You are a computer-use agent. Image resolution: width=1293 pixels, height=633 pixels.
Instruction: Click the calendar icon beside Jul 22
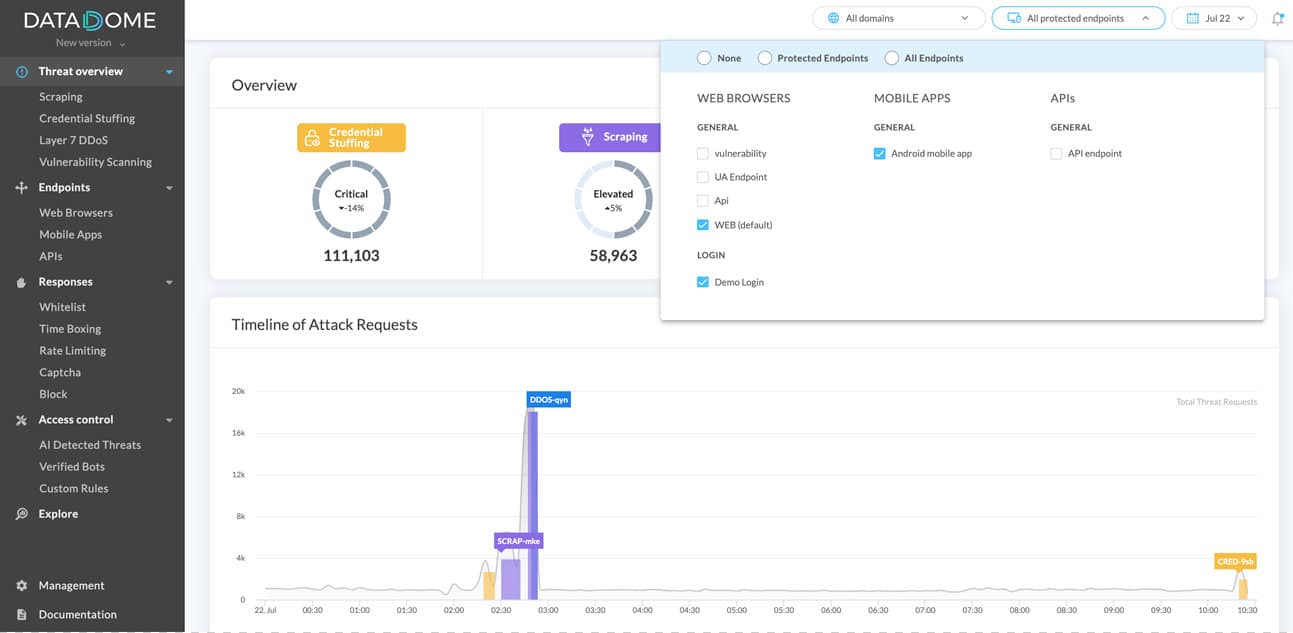coord(1191,18)
